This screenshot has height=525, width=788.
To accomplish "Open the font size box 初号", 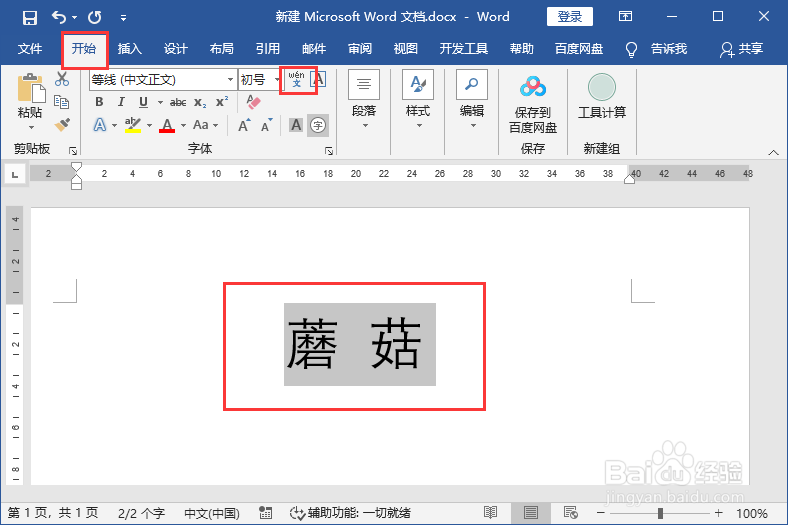I will 259,79.
